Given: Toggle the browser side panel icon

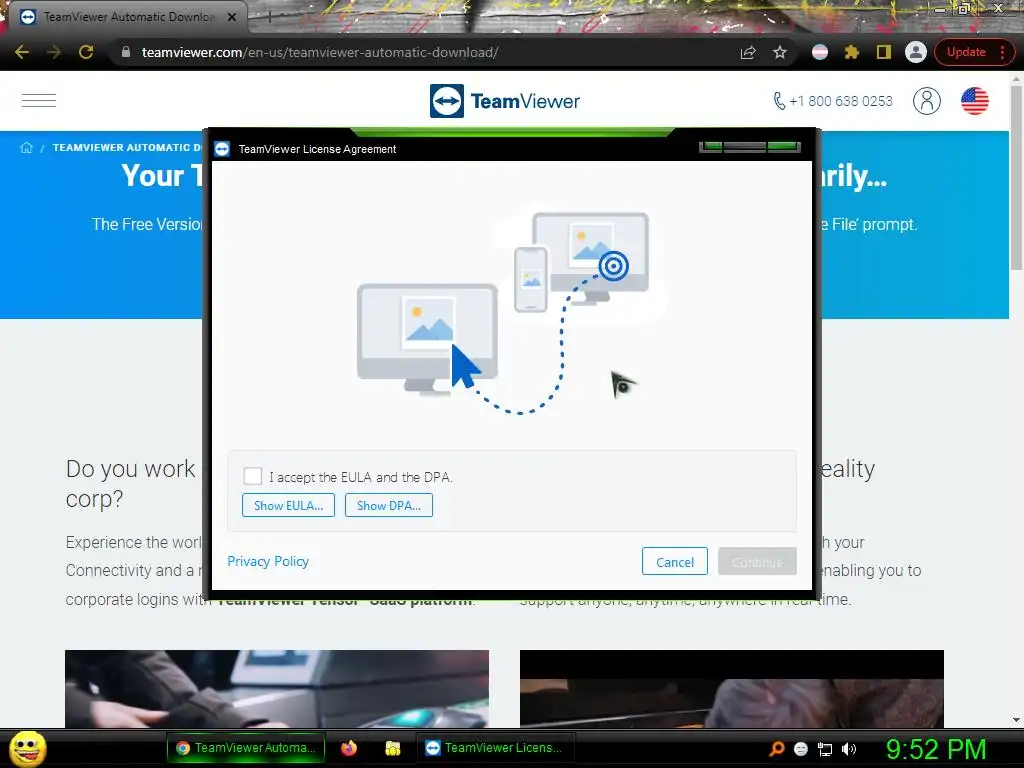Looking at the screenshot, I should (x=884, y=52).
